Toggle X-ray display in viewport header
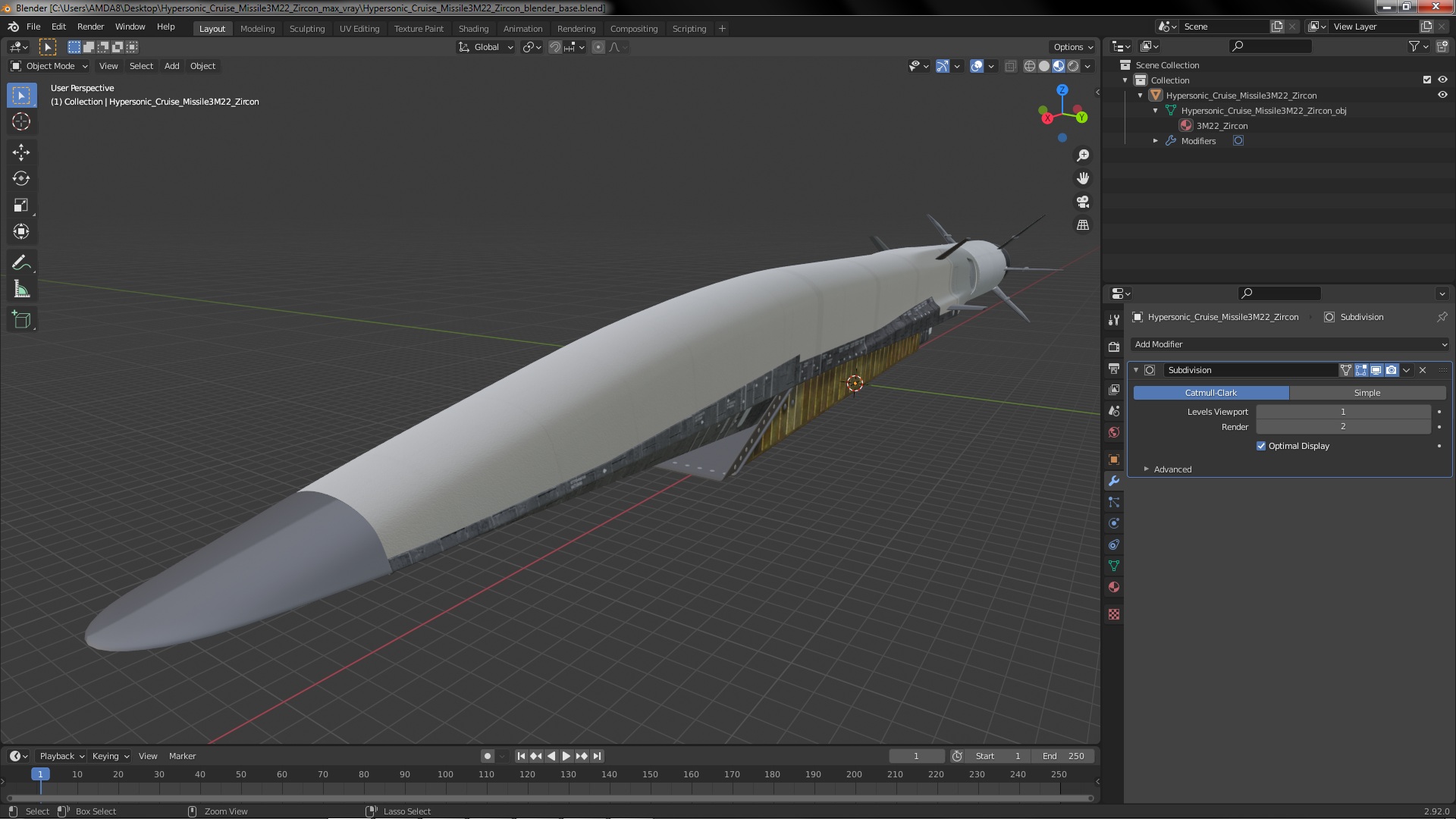The image size is (1456, 819). click(x=1010, y=66)
